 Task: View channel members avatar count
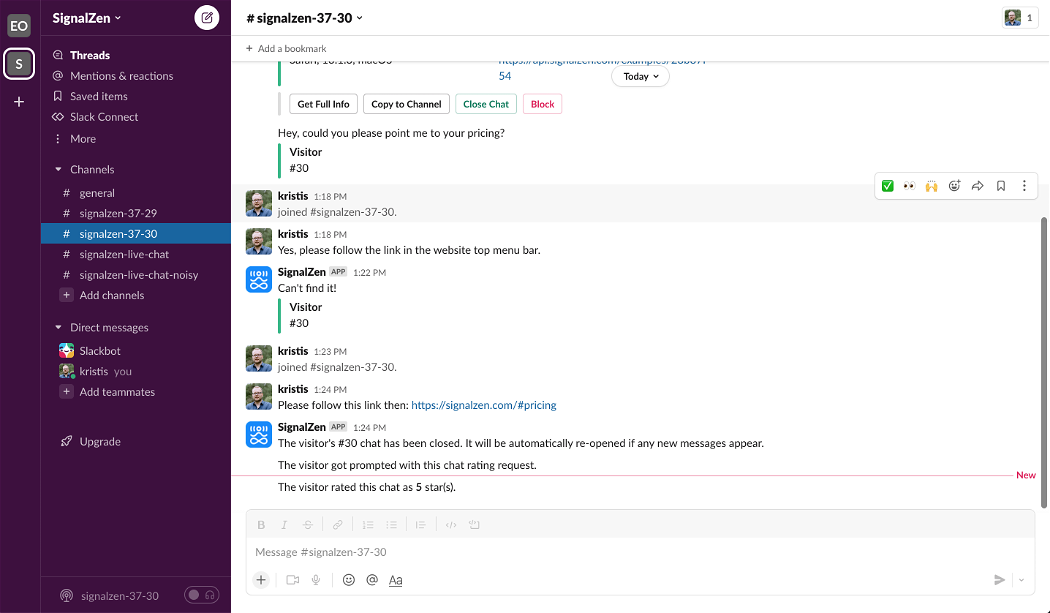tap(1020, 18)
